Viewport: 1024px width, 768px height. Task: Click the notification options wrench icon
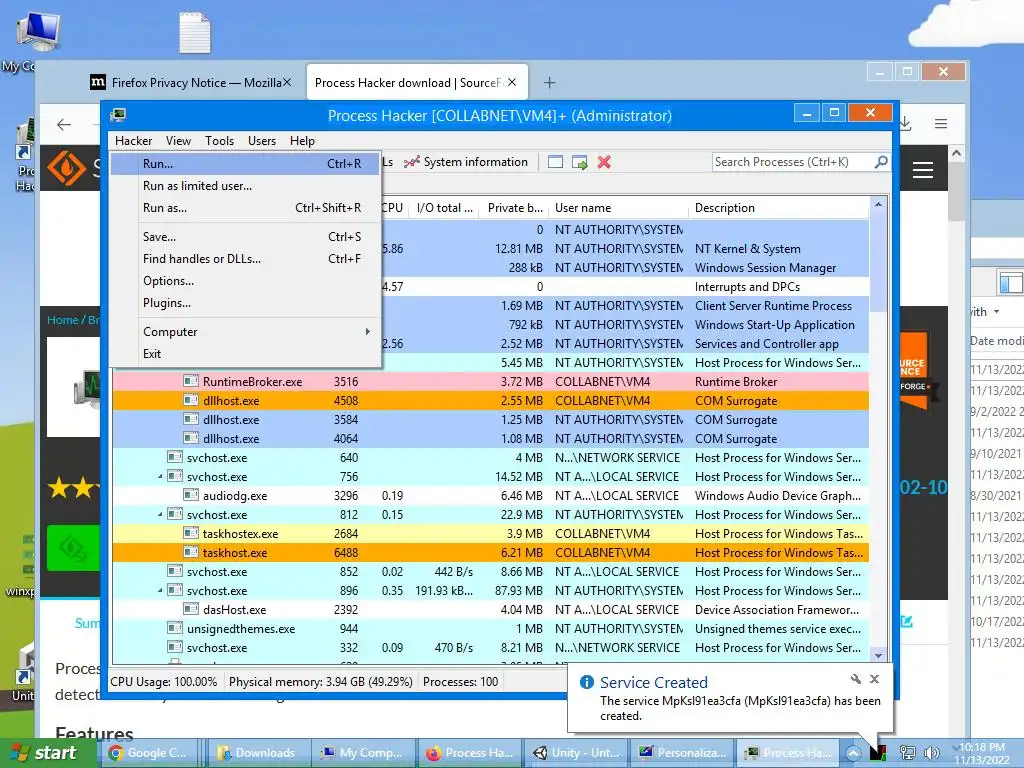856,679
